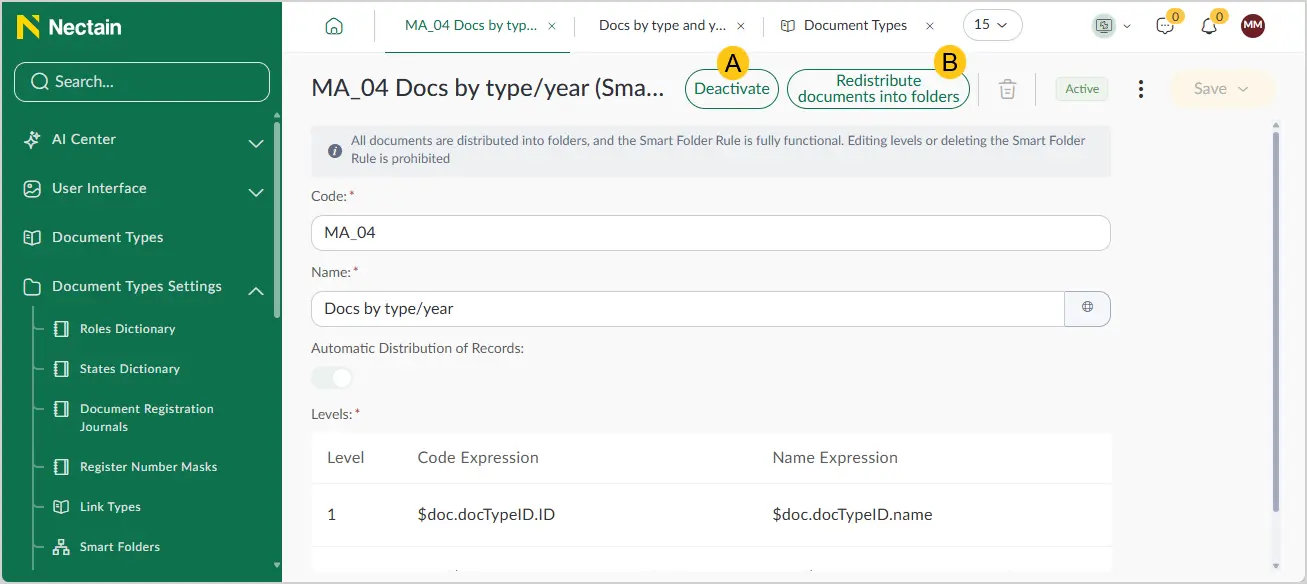This screenshot has height=584, width=1307.
Task: Click the screen mode icon in header
Action: [x=1103, y=26]
